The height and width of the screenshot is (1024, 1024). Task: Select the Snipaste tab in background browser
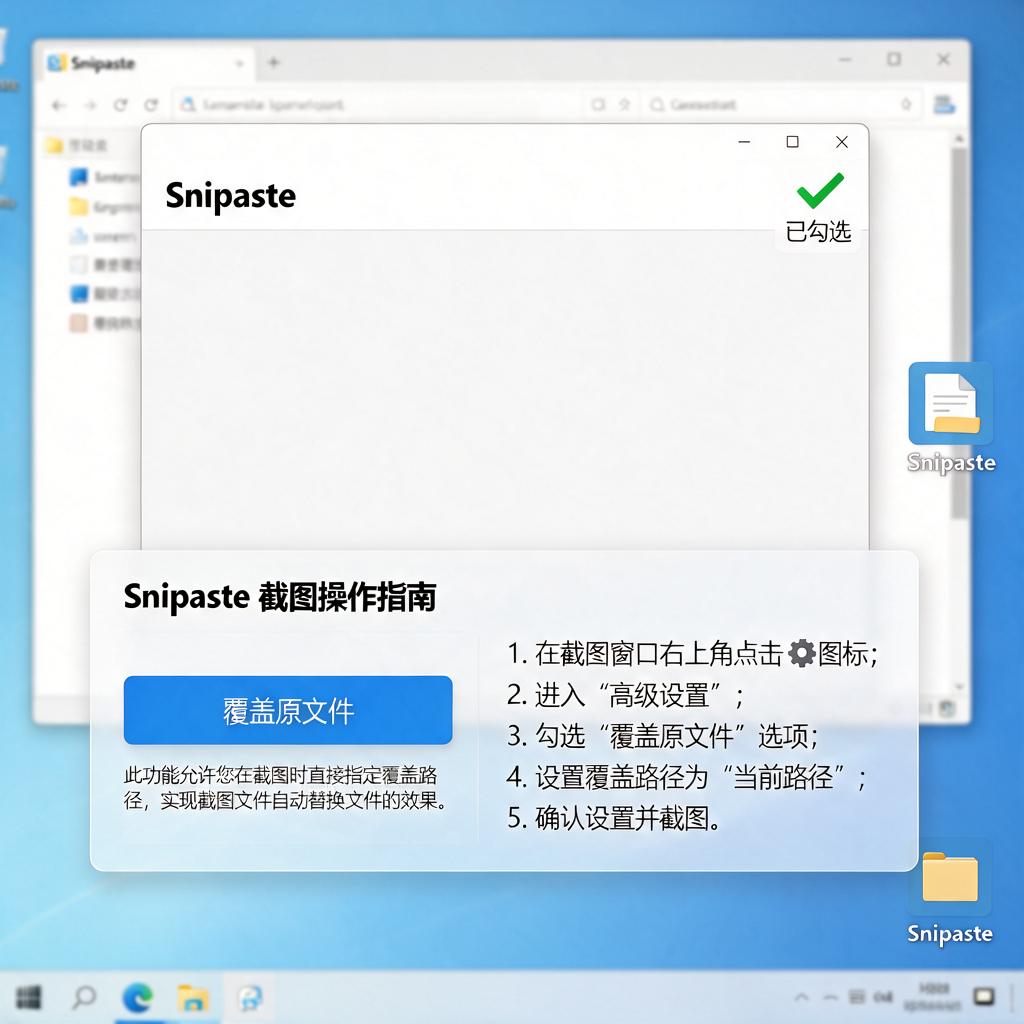(147, 63)
